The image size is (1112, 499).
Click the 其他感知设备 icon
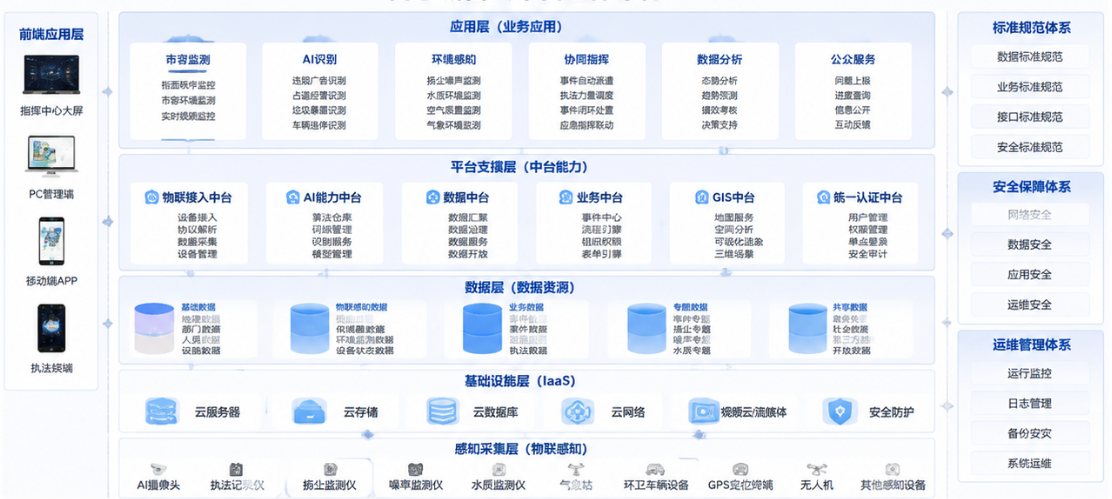(x=892, y=469)
